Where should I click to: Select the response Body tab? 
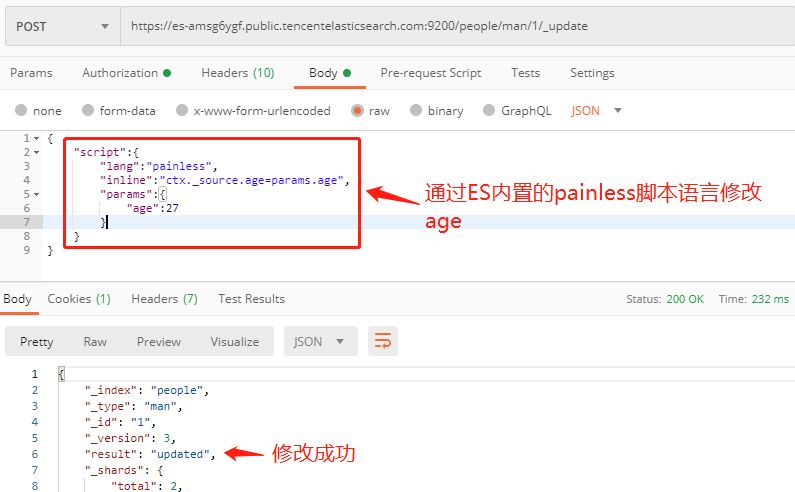click(x=17, y=299)
